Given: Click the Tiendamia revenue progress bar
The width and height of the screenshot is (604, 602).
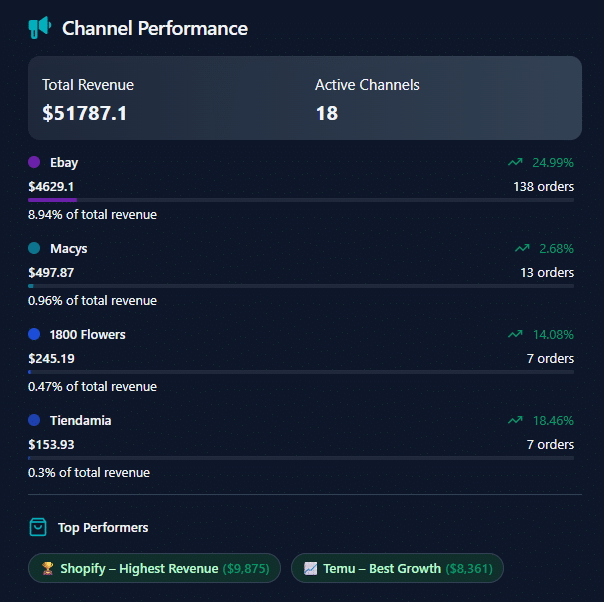Looking at the screenshot, I should point(301,458).
